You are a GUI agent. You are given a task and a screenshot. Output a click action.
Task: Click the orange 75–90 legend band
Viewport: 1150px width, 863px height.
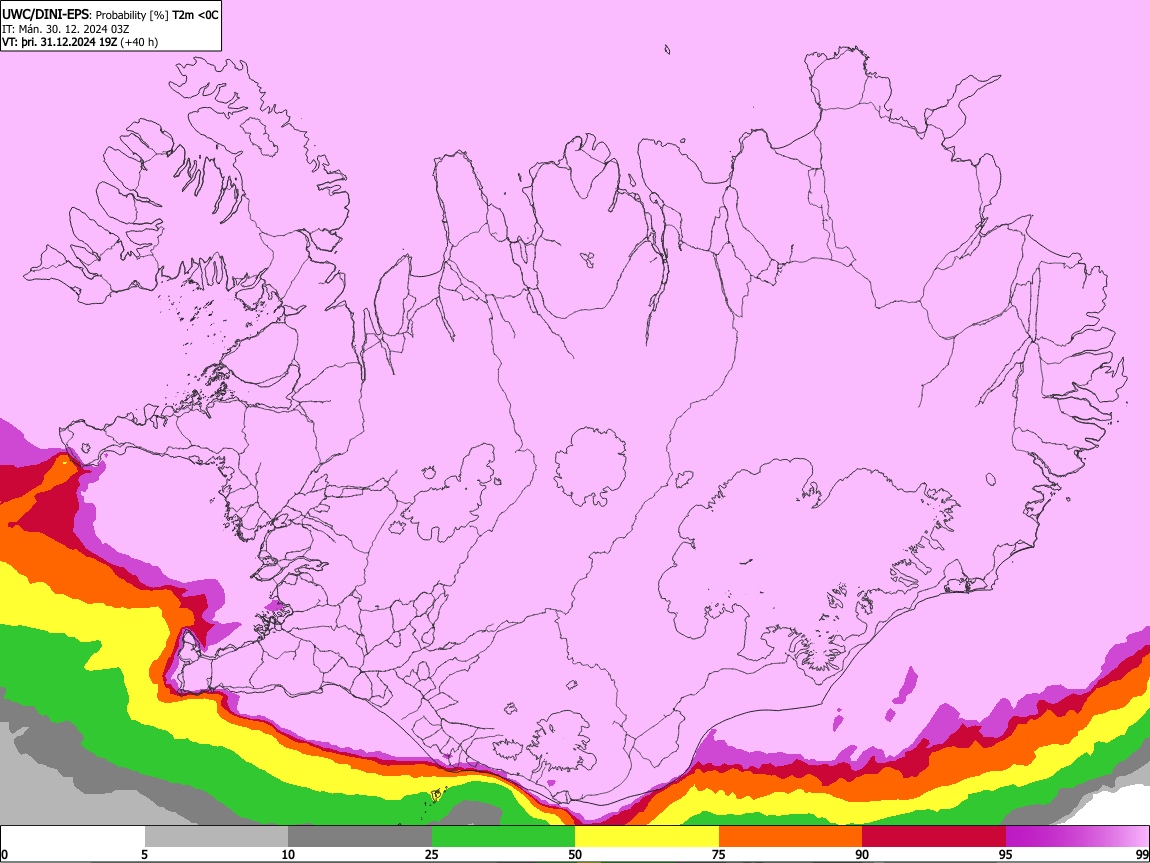pos(791,836)
